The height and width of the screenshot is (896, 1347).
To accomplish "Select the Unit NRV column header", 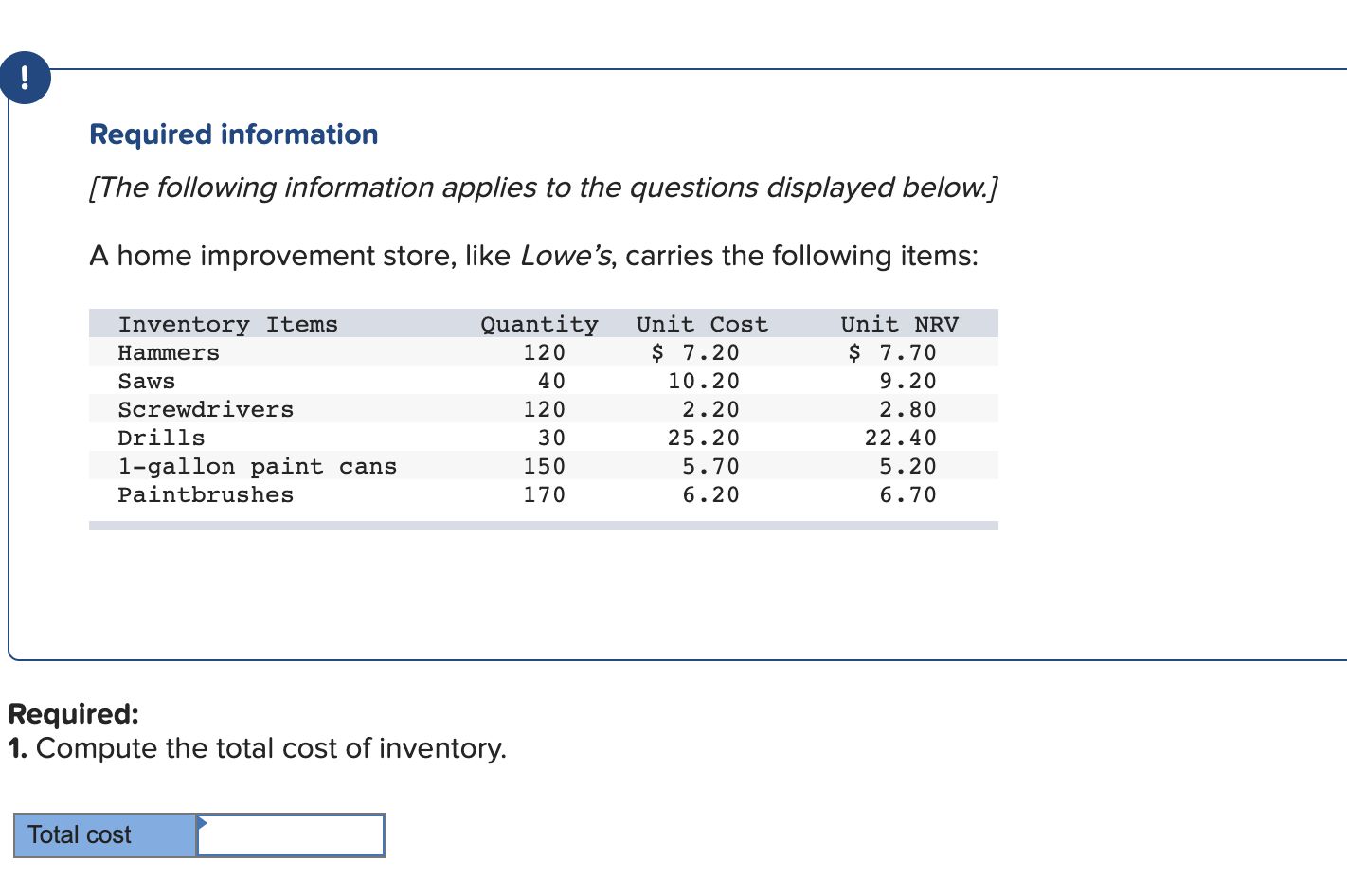I will pyautogui.click(x=900, y=324).
